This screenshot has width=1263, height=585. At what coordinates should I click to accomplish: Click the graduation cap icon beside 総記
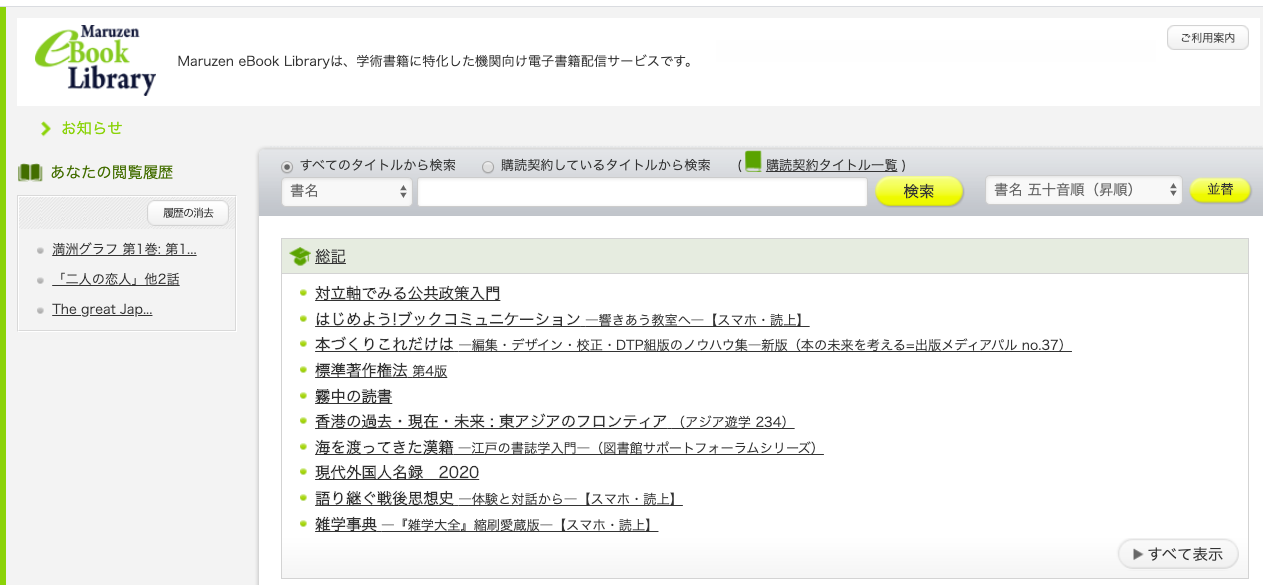pos(299,257)
